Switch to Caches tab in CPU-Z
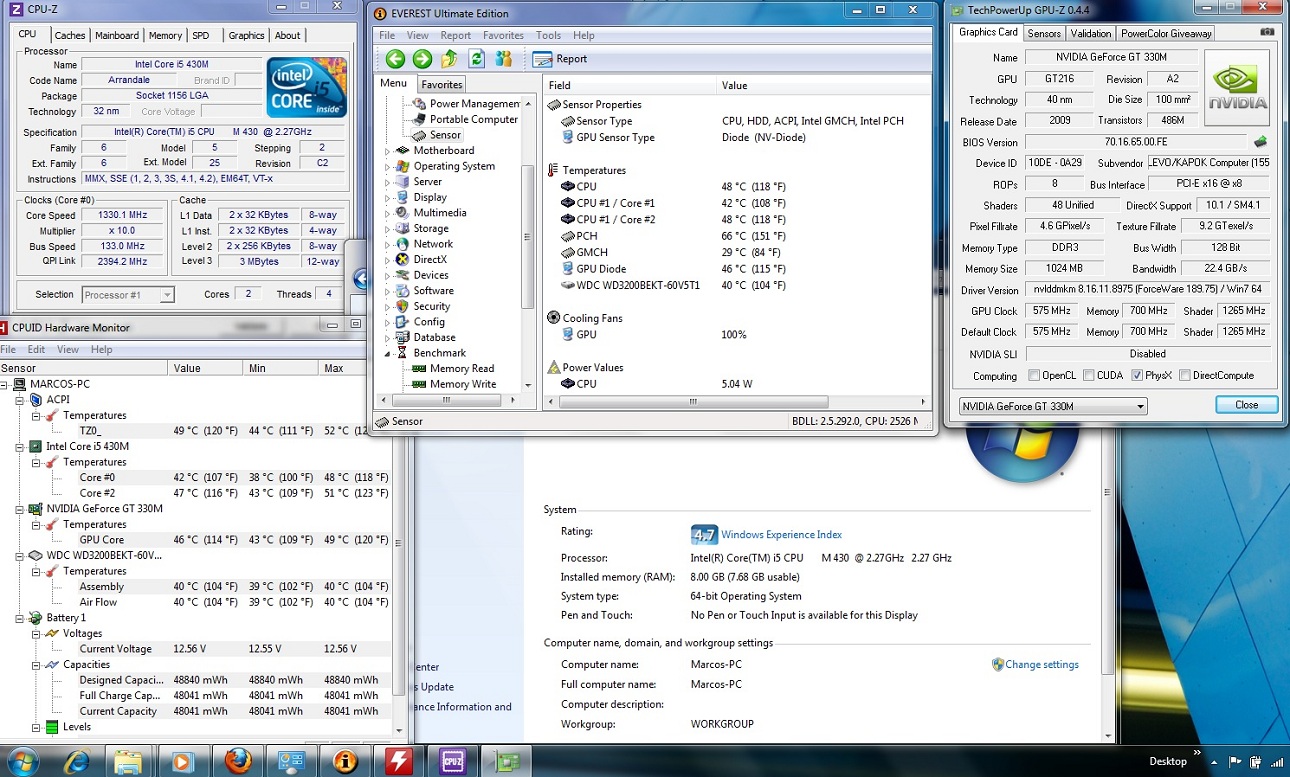1290x777 pixels. tap(69, 36)
